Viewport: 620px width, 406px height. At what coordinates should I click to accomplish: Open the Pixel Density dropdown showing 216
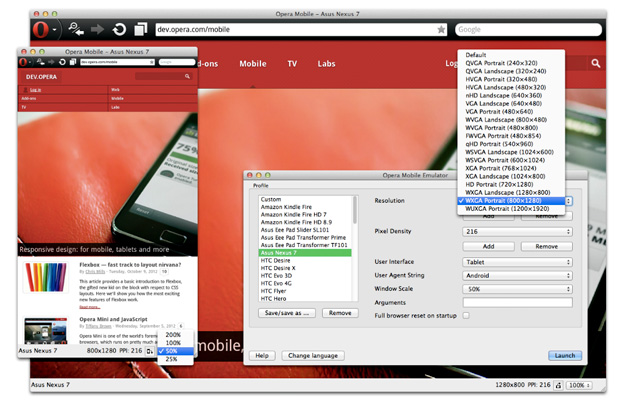(x=517, y=232)
